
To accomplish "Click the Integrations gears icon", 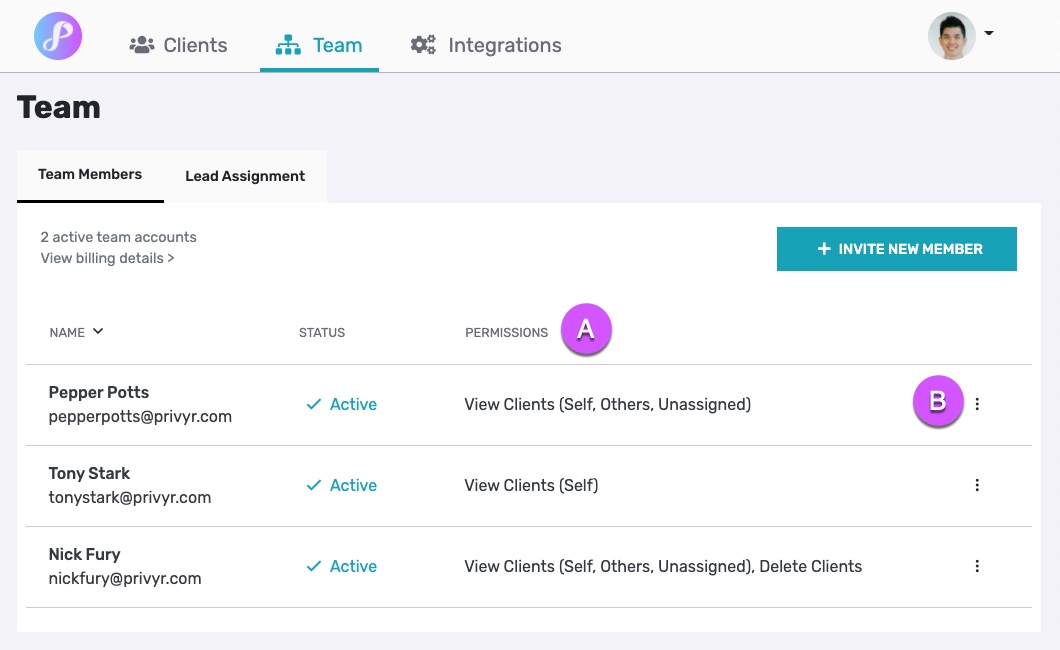I will tap(422, 44).
